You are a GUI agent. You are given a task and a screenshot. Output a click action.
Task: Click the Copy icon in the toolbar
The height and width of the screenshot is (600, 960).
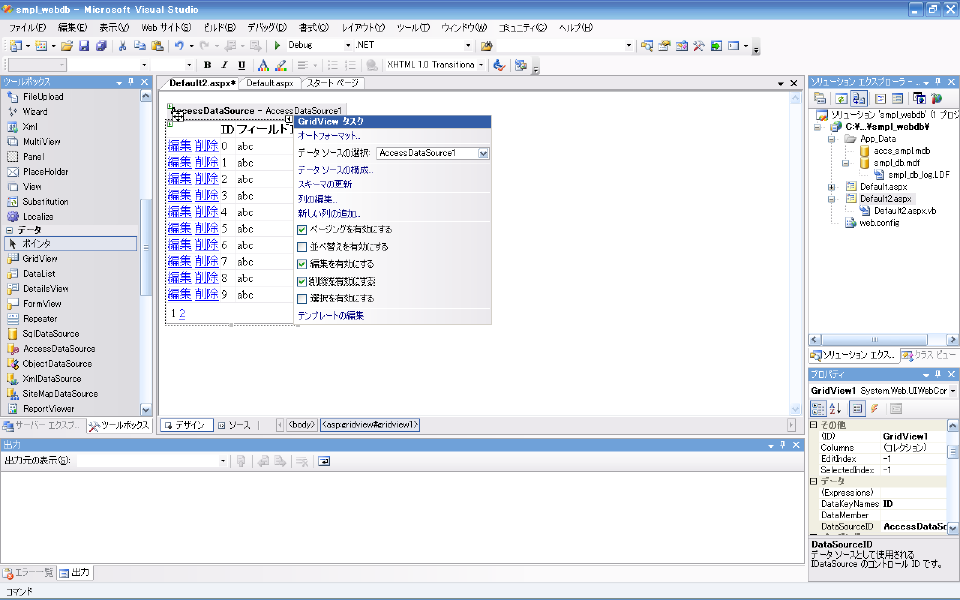click(140, 46)
